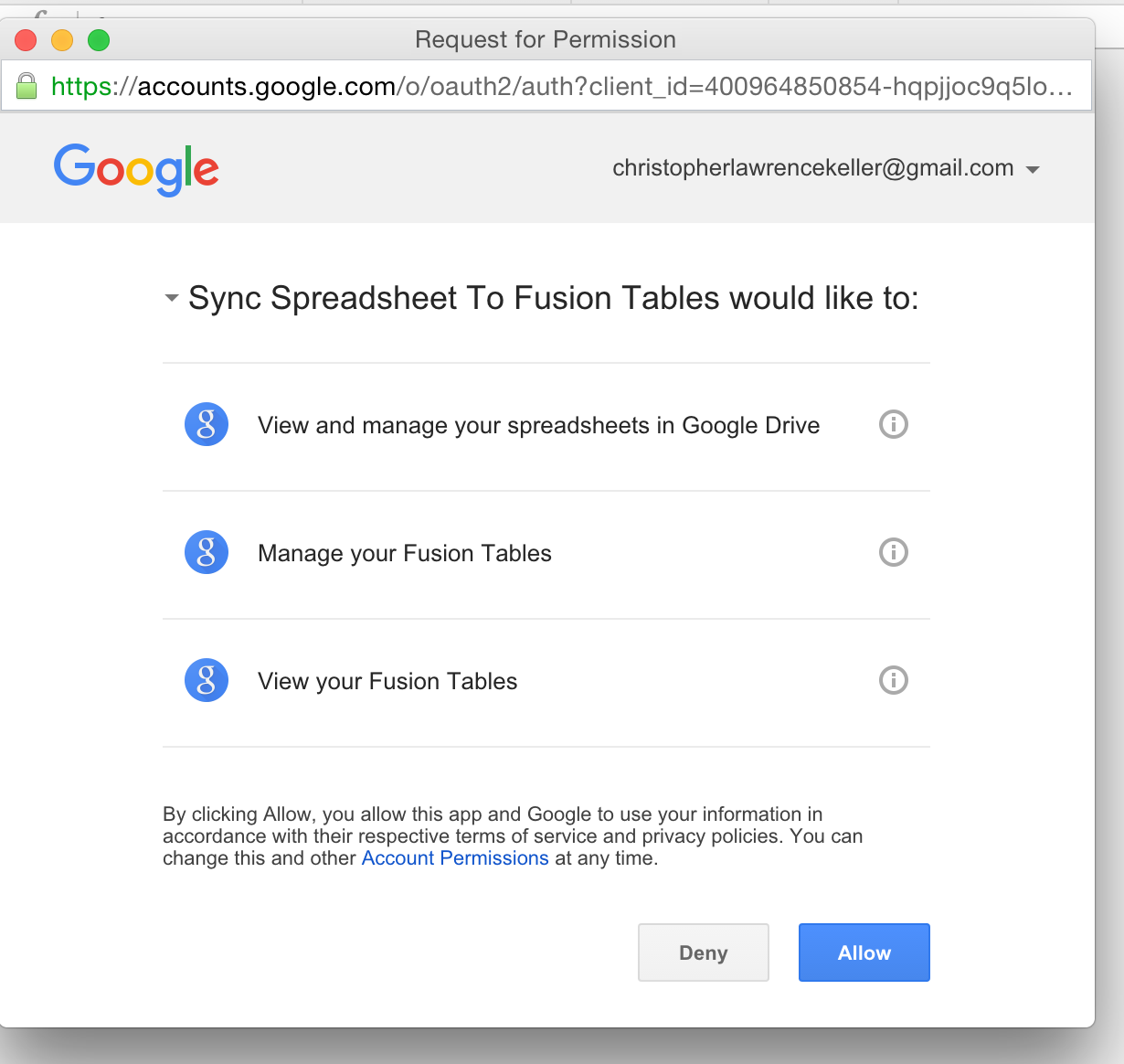Click the green zoom window button
The image size is (1124, 1064).
pos(99,40)
